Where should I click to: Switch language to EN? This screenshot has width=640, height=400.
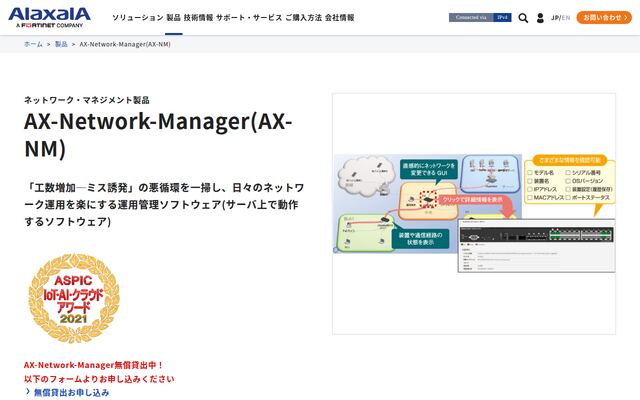(x=566, y=18)
